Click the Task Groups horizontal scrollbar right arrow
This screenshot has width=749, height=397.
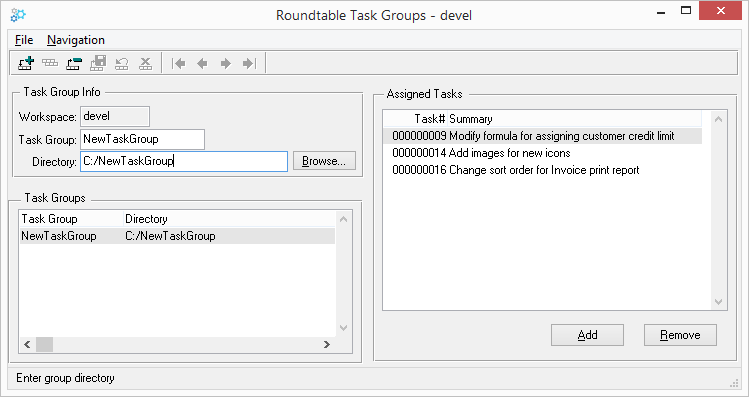327,344
